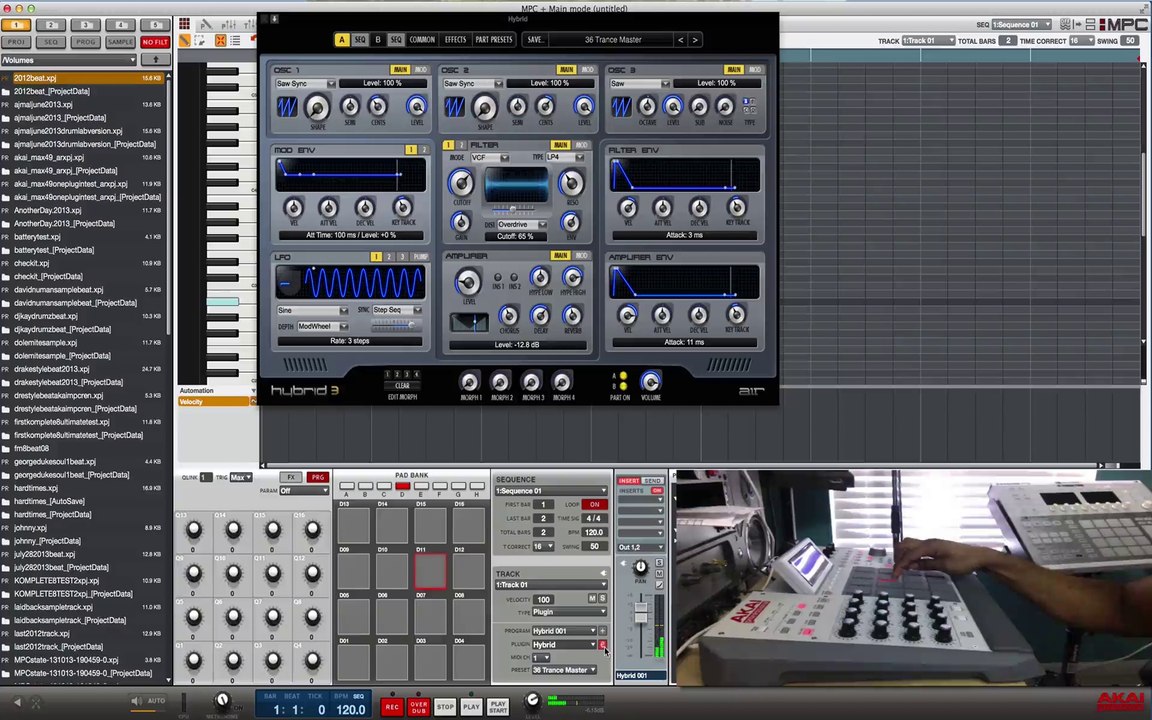
Task: Open track TYPE Plugin dropdown
Action: 569,612
